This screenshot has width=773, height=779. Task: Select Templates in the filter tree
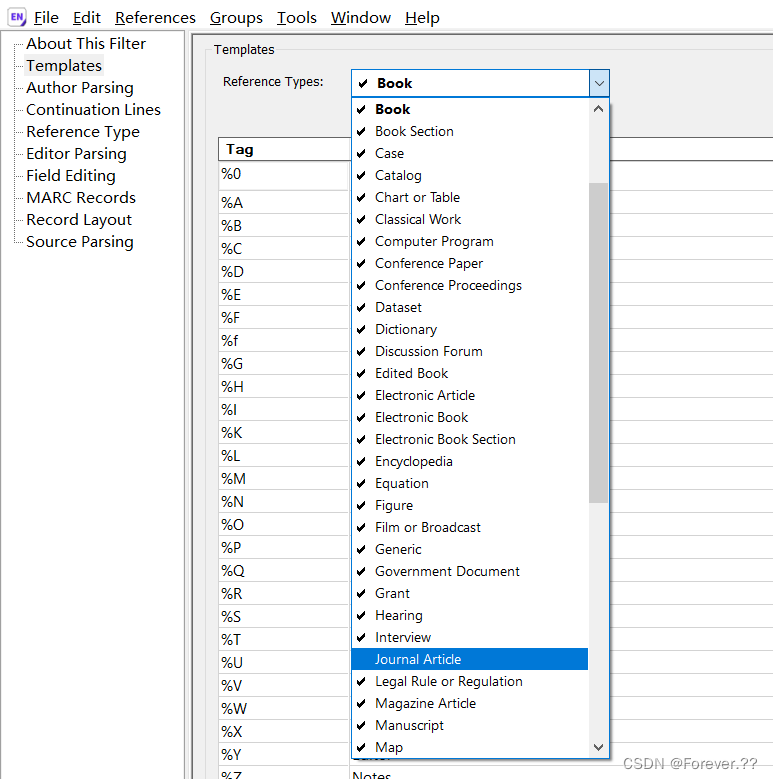64,66
